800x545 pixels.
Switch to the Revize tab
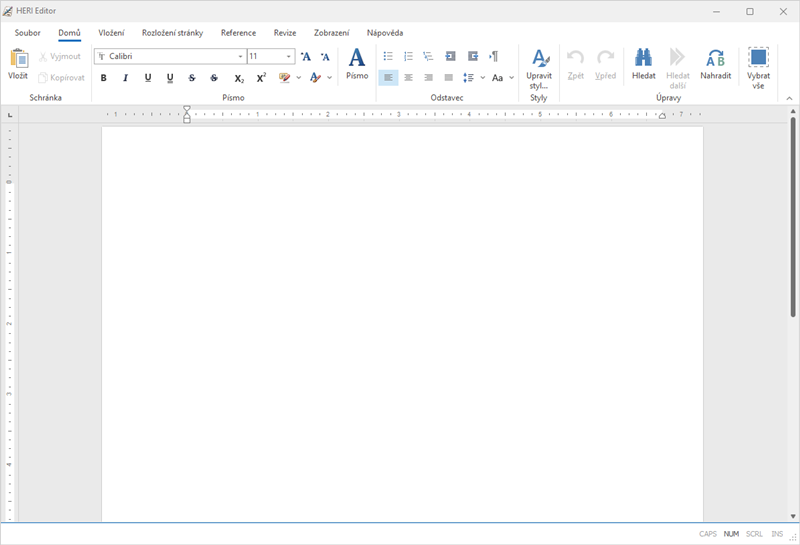285,33
